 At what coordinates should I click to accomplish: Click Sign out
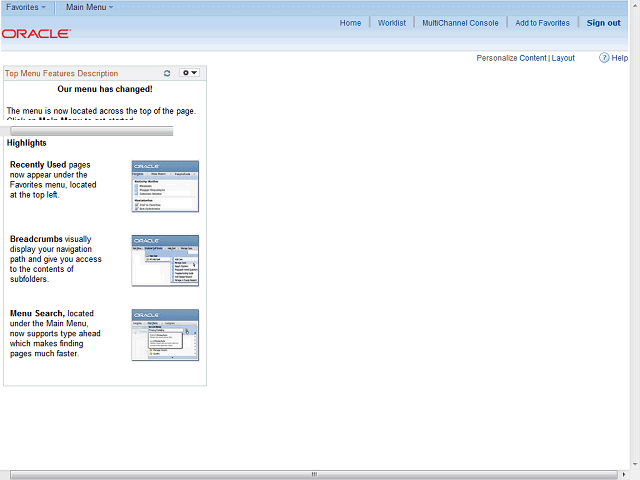point(603,23)
